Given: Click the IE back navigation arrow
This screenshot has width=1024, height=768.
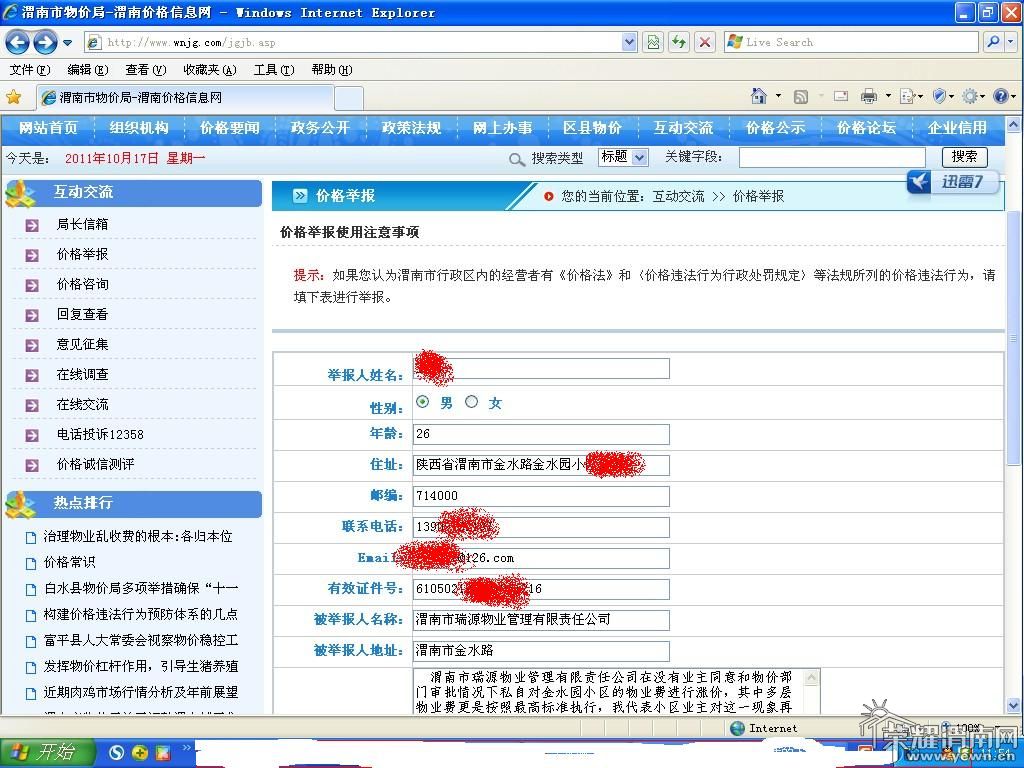Looking at the screenshot, I should click(18, 42).
